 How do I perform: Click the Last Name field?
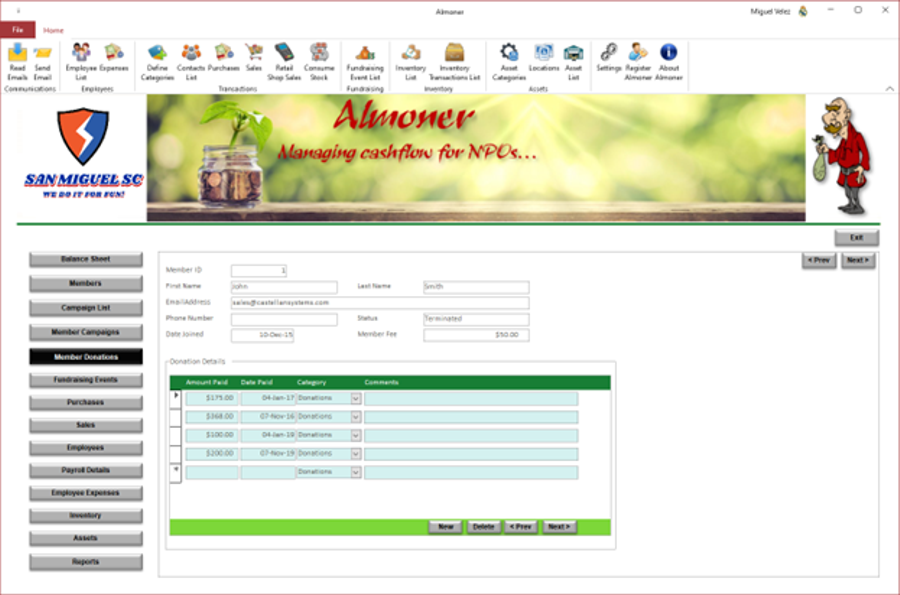(x=476, y=286)
